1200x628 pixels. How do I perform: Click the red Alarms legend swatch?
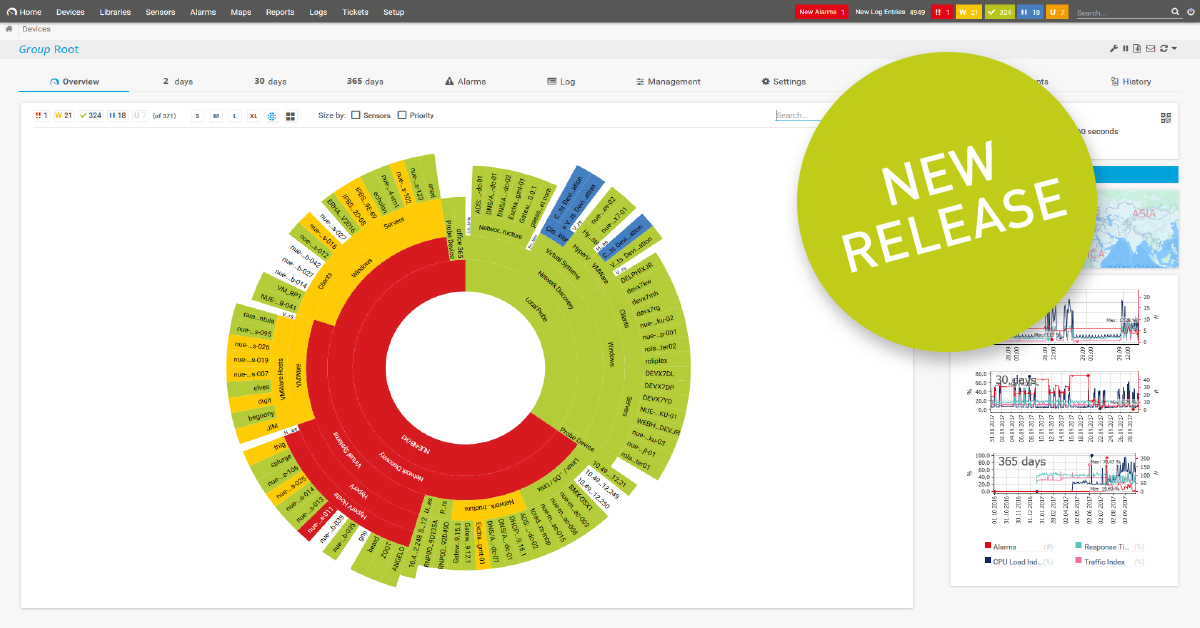point(986,546)
